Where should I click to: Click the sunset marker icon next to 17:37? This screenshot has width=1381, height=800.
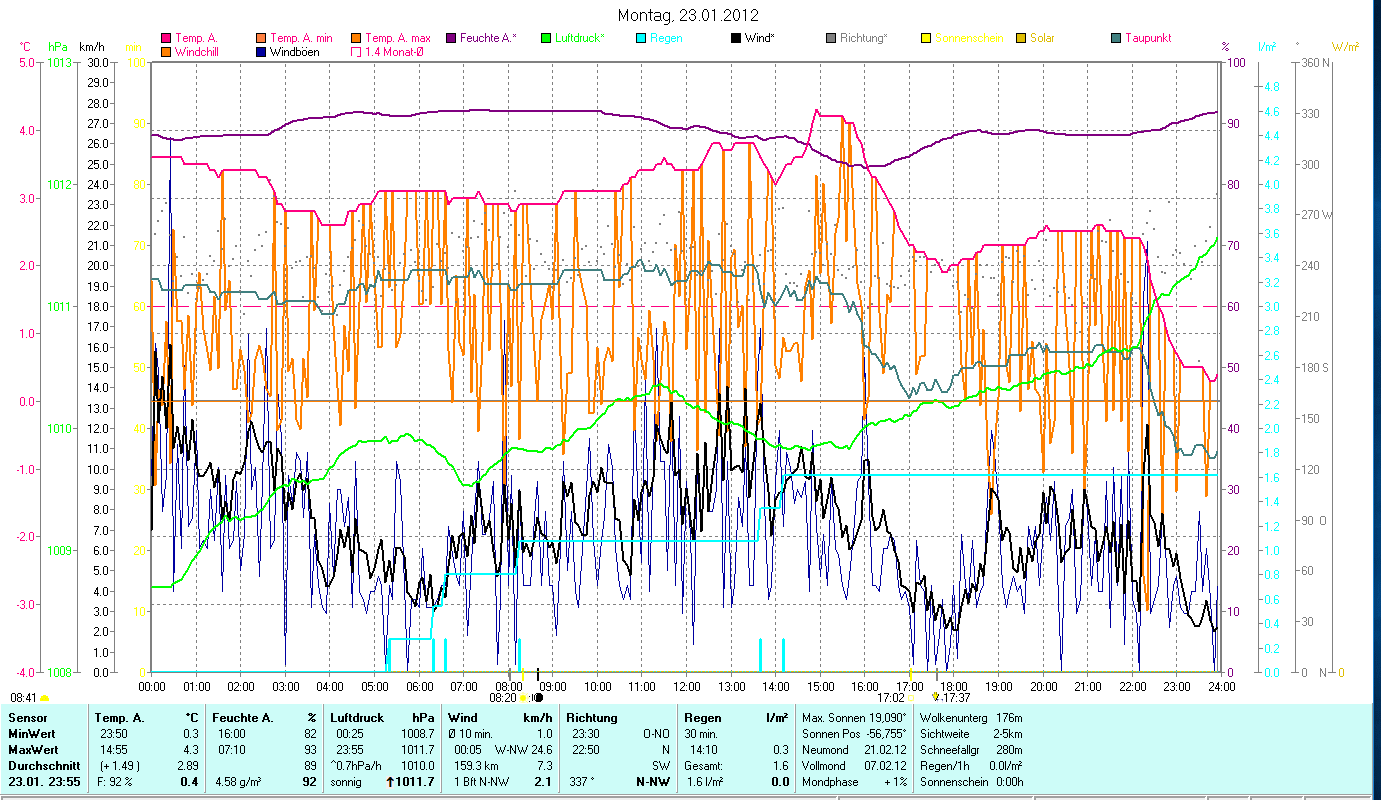click(936, 697)
